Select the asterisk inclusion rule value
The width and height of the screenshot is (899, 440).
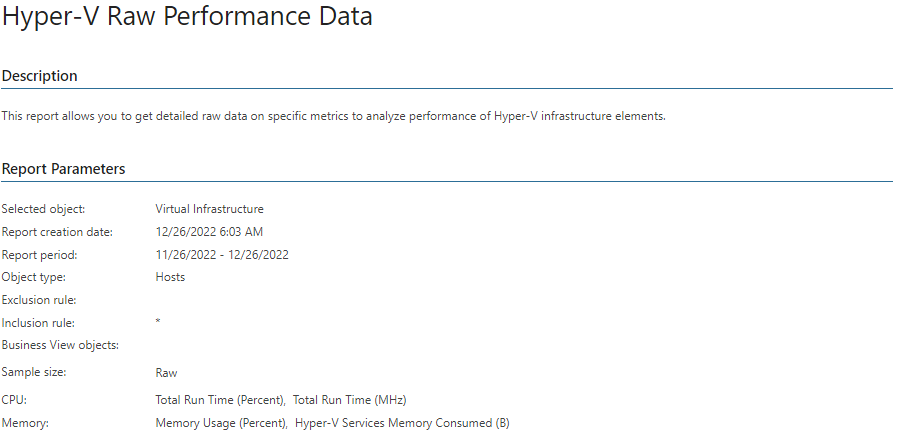point(158,322)
